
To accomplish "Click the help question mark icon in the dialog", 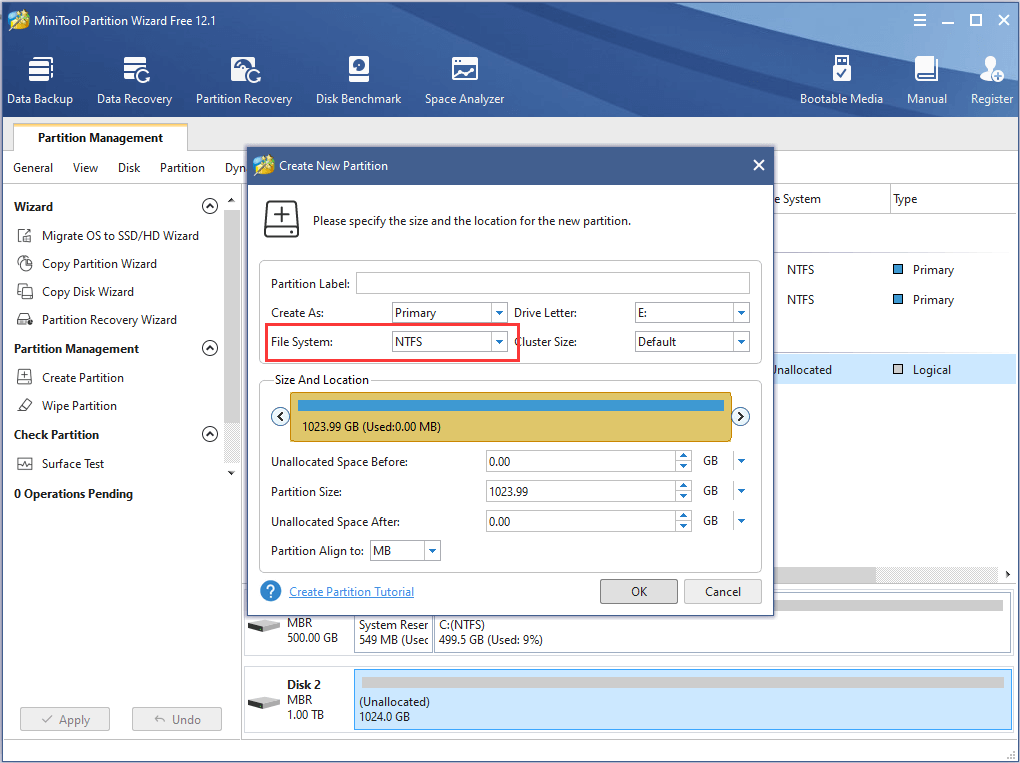I will click(x=271, y=591).
